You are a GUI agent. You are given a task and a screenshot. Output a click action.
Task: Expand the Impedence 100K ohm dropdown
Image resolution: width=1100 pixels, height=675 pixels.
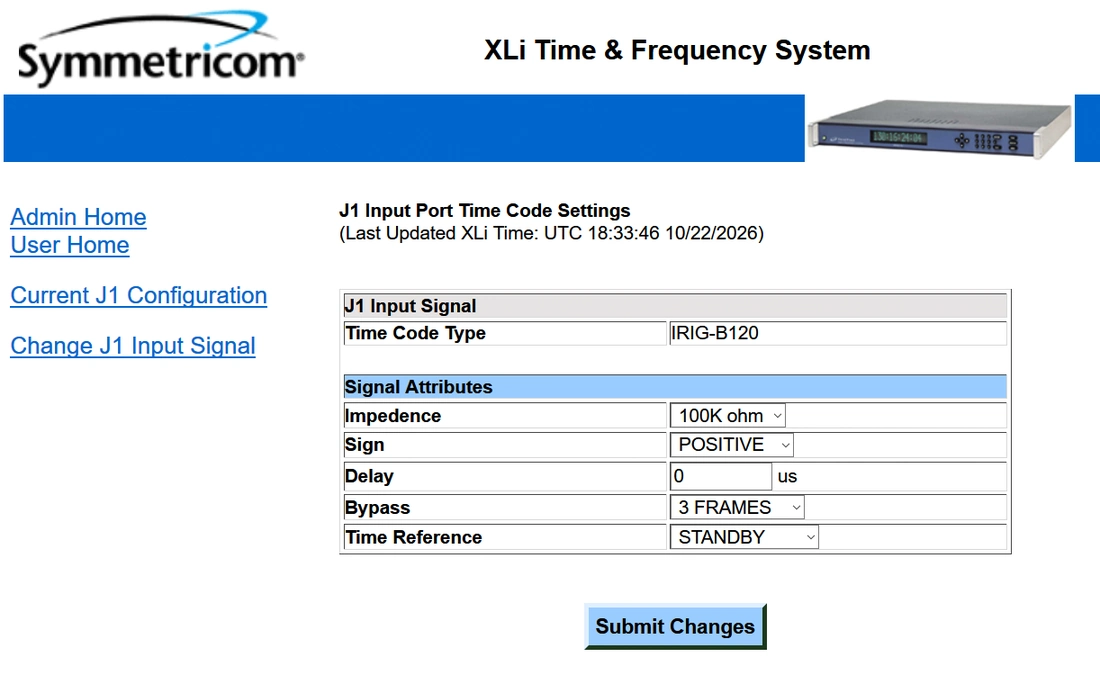(x=727, y=415)
